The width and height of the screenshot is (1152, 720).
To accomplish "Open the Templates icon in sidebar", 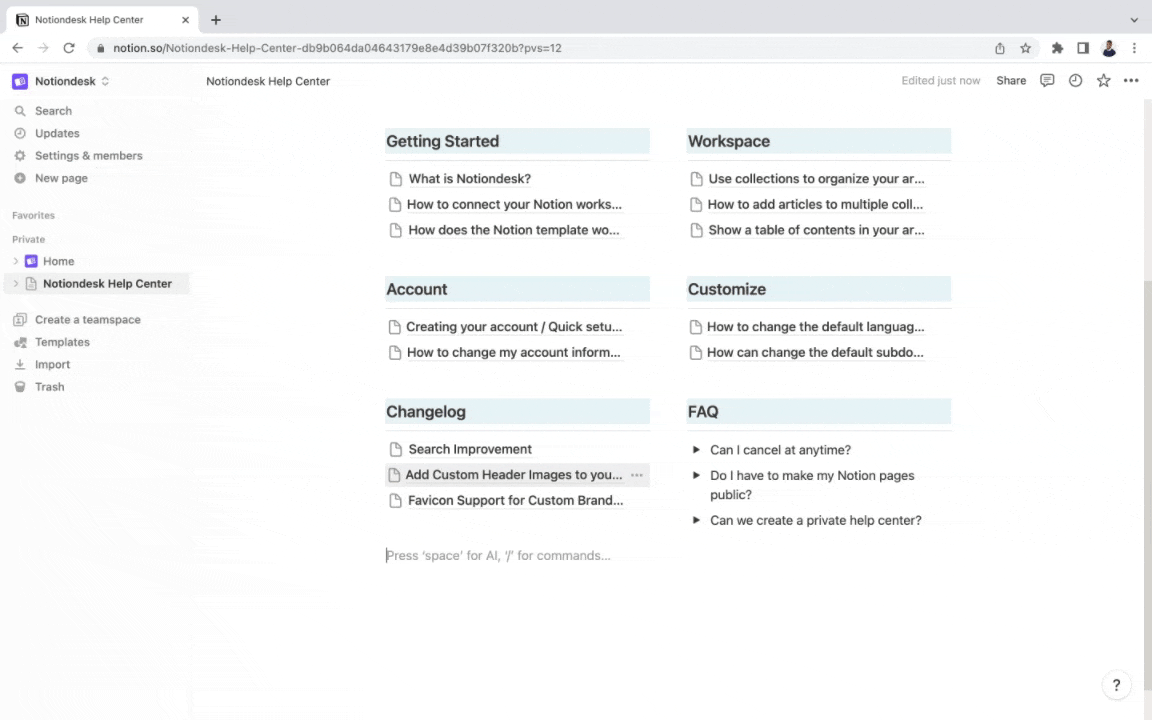I will pos(20,342).
